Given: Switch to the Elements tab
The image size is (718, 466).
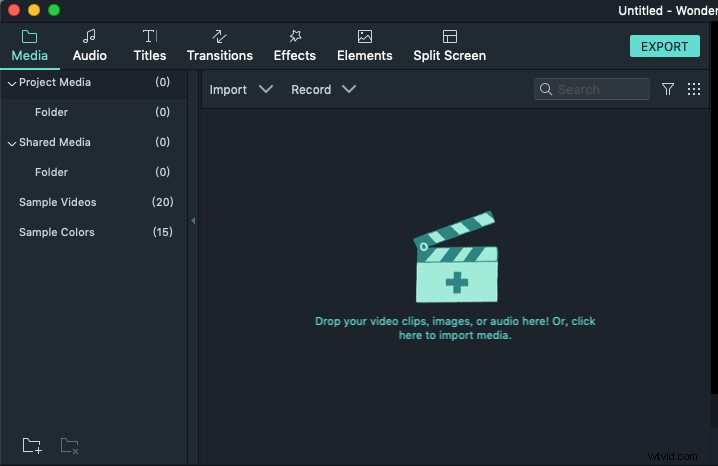Looking at the screenshot, I should click(364, 46).
